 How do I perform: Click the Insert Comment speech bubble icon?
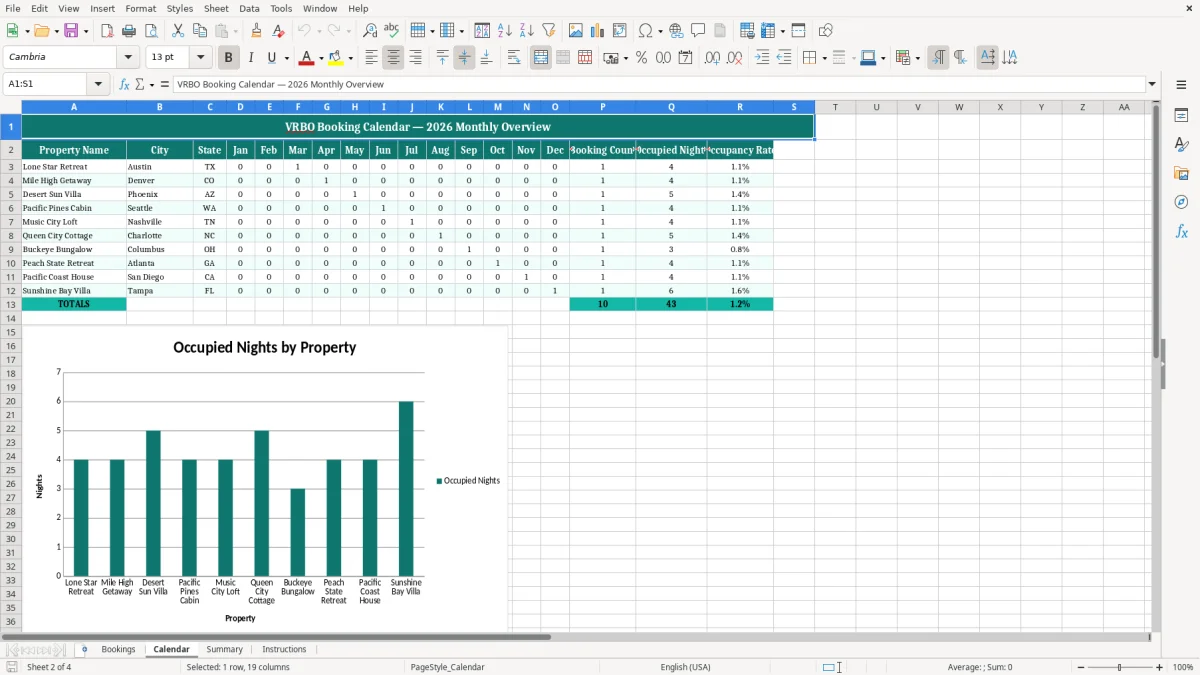(698, 31)
